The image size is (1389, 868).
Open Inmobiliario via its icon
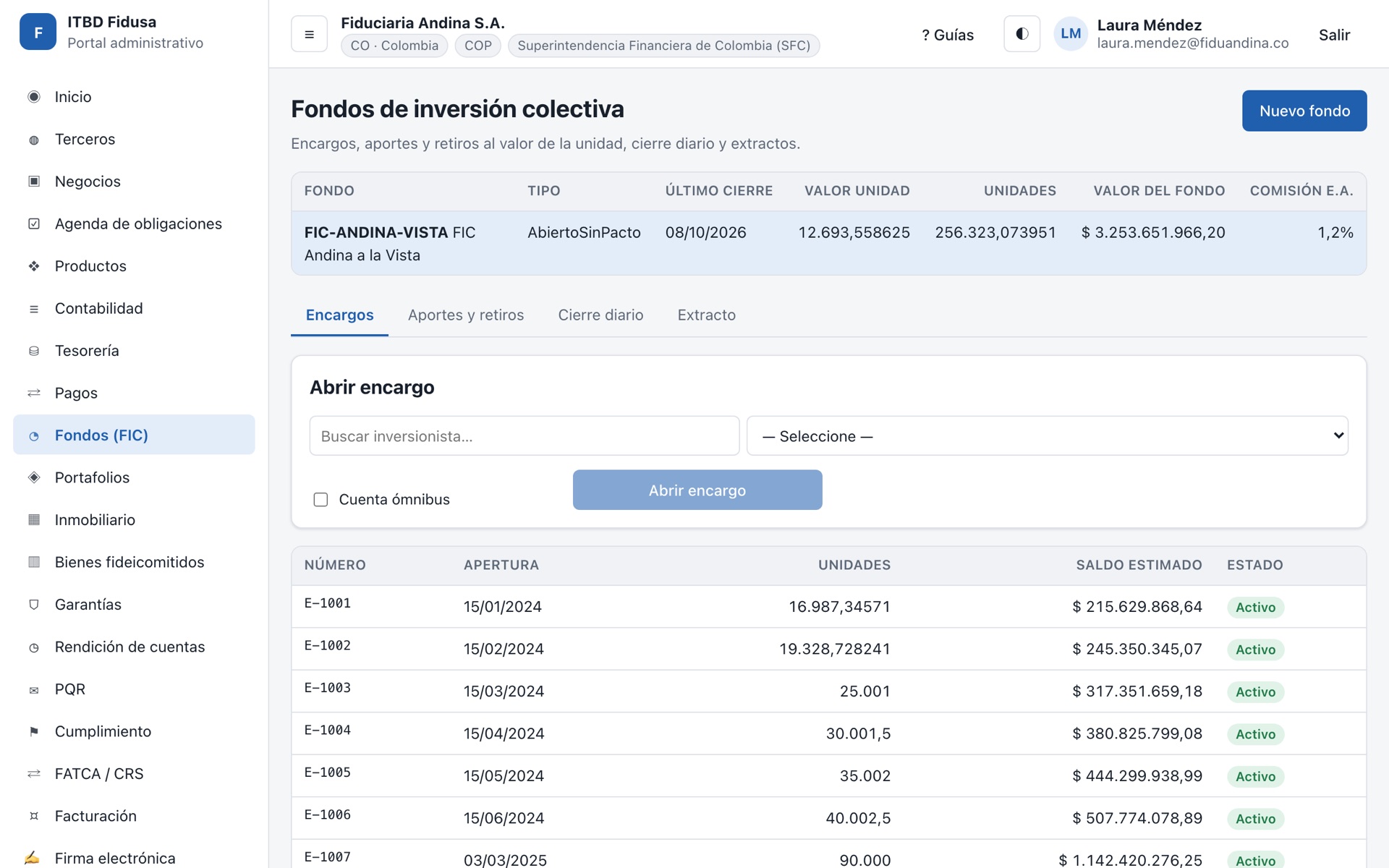(x=34, y=520)
